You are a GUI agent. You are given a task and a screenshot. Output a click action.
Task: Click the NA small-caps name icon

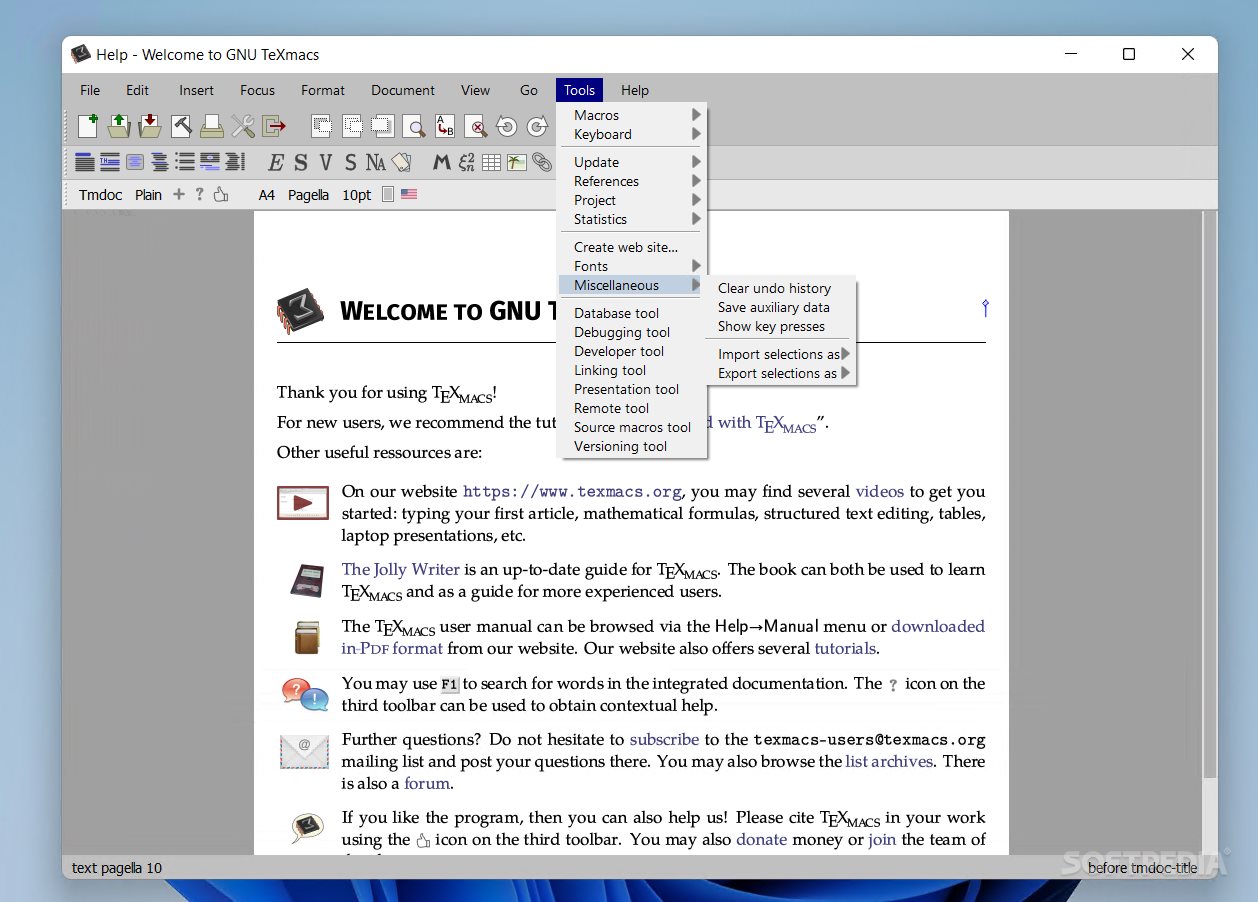[x=375, y=162]
